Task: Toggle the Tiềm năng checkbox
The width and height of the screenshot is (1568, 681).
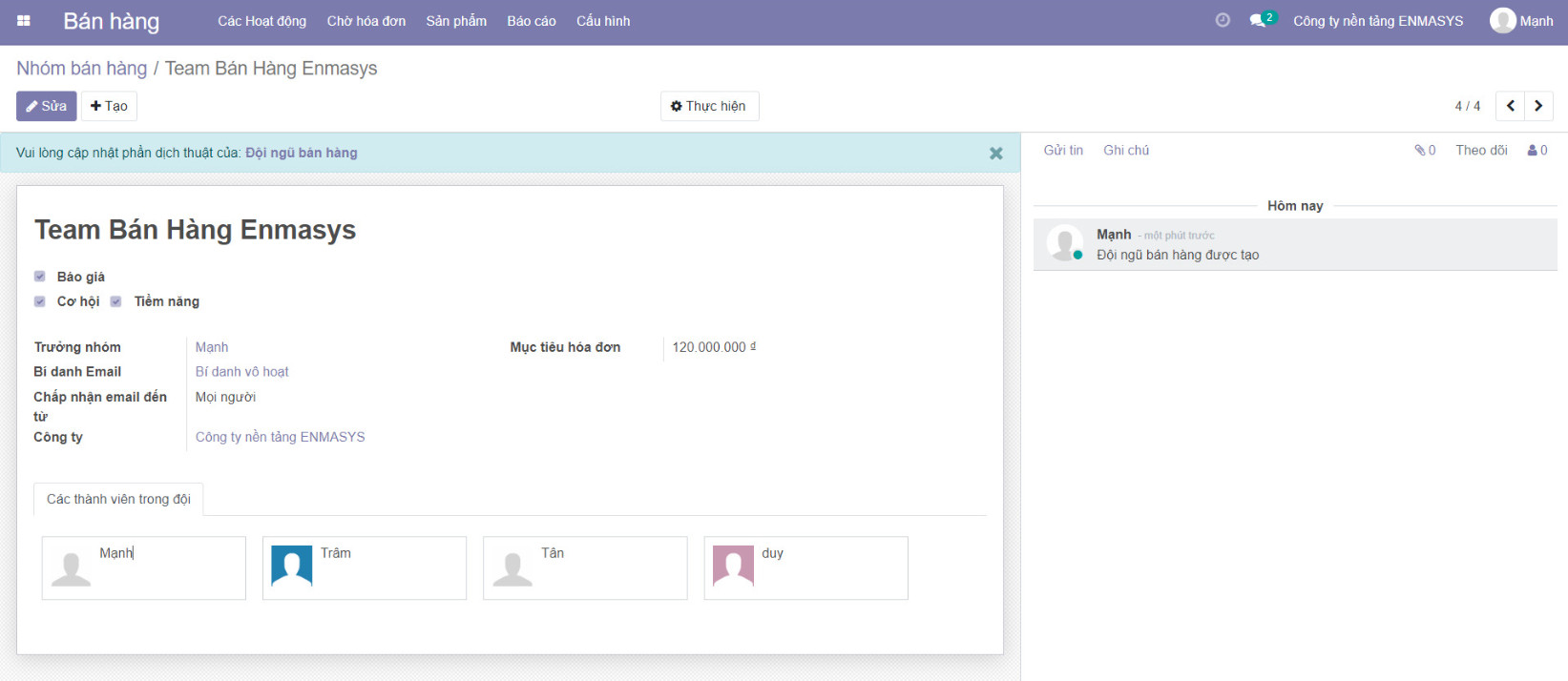Action: [x=115, y=301]
